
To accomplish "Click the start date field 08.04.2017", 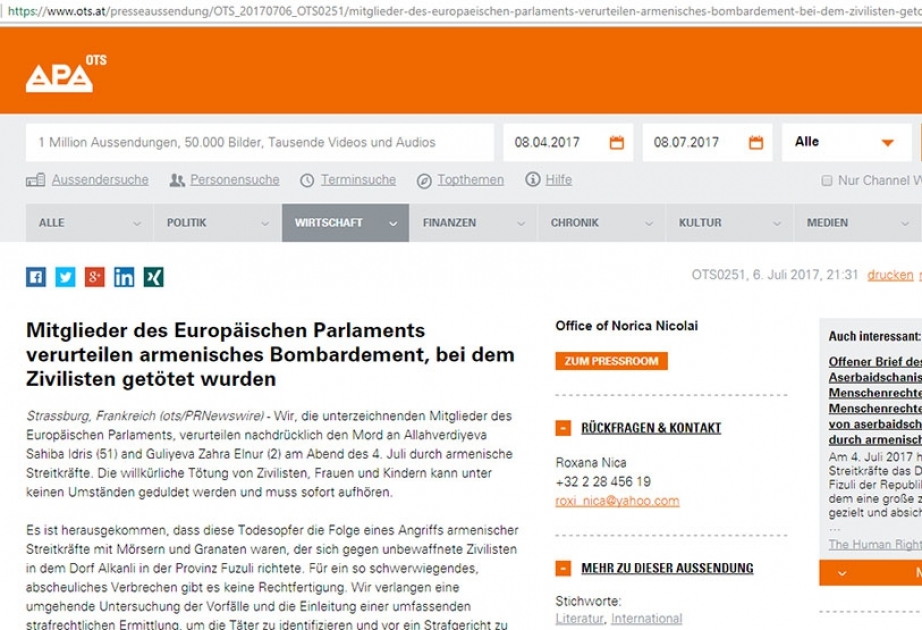I will pos(568,142).
